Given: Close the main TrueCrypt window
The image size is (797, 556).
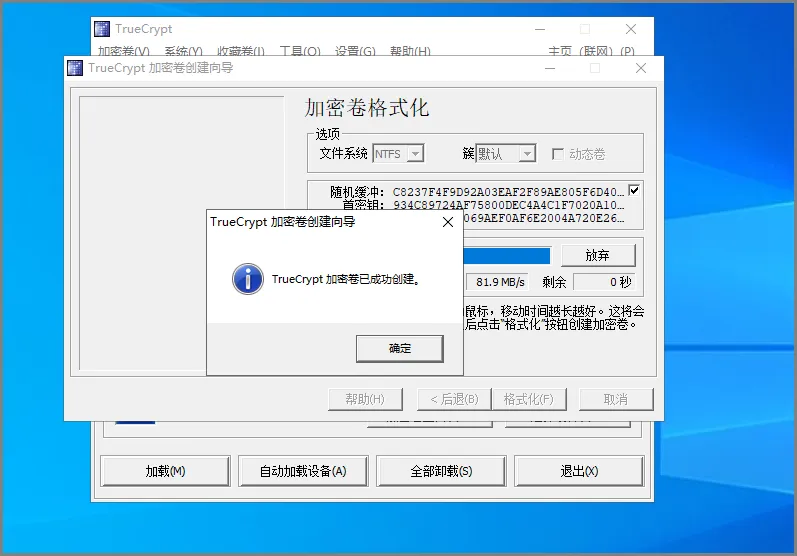Looking at the screenshot, I should click(631, 29).
